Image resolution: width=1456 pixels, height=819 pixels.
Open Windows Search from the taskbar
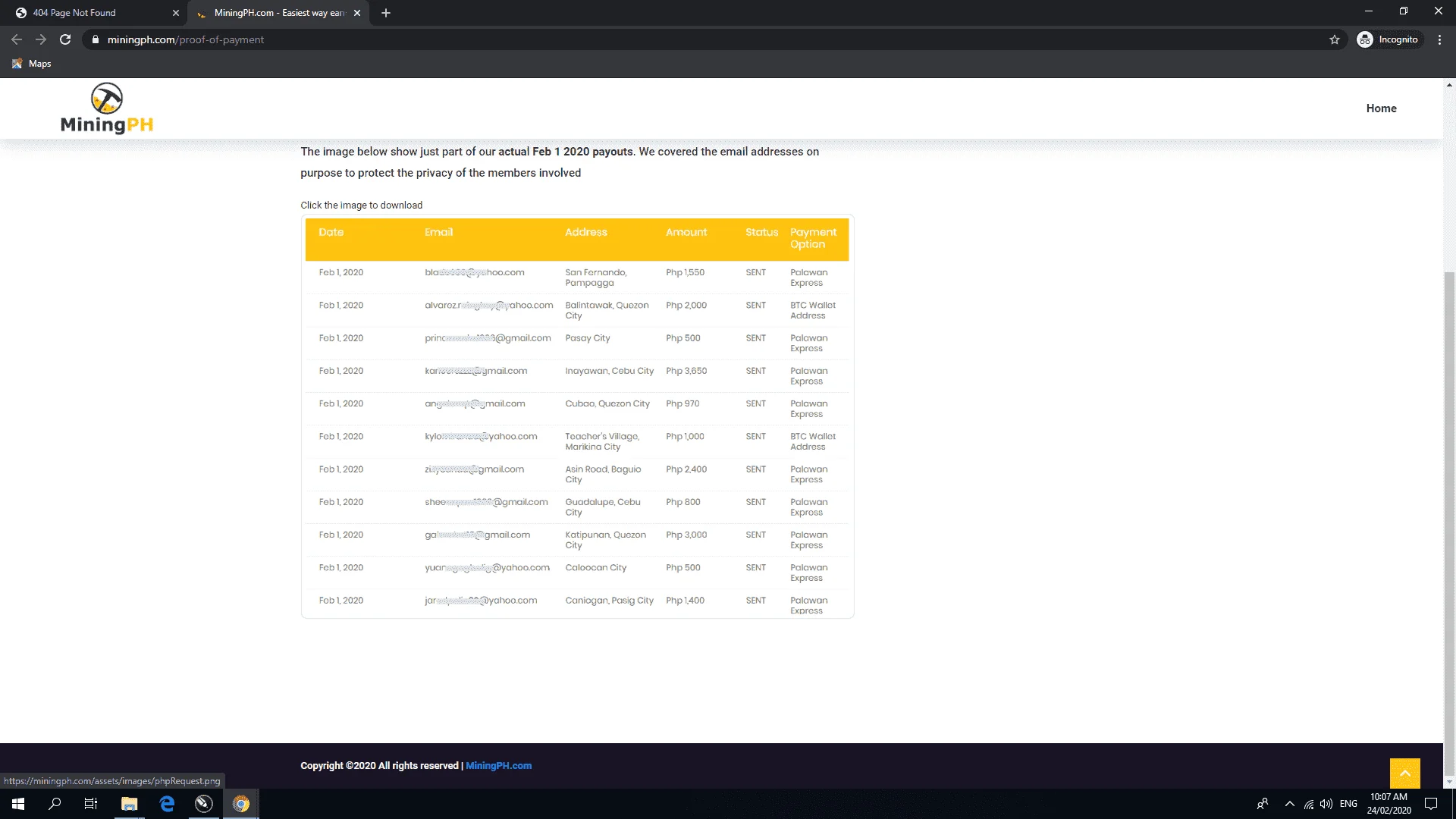[55, 804]
